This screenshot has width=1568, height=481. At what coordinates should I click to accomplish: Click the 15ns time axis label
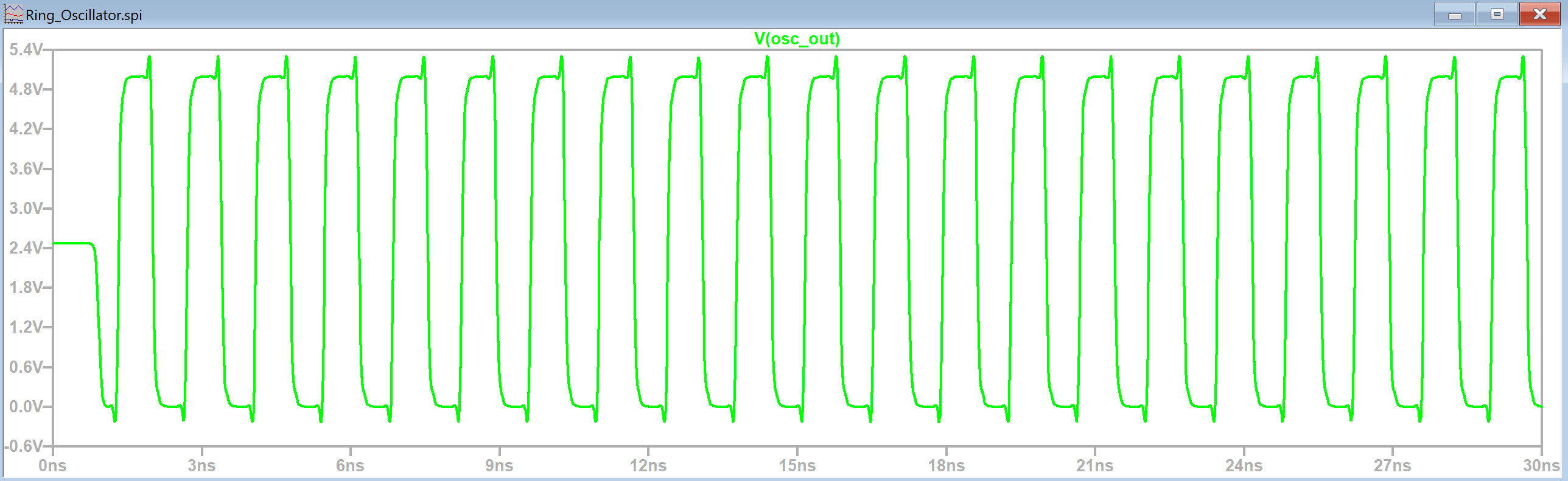797,466
